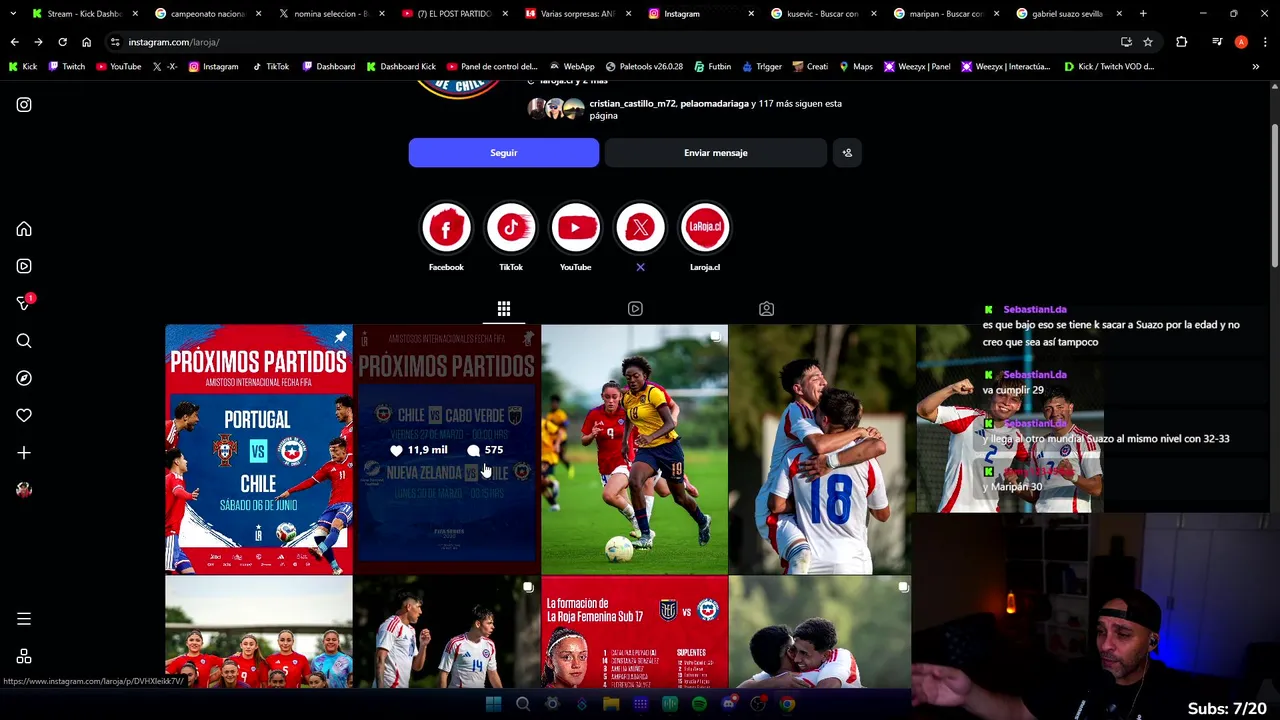The image size is (1280, 720).
Task: Open a new browser tab
Action: coord(1143,14)
